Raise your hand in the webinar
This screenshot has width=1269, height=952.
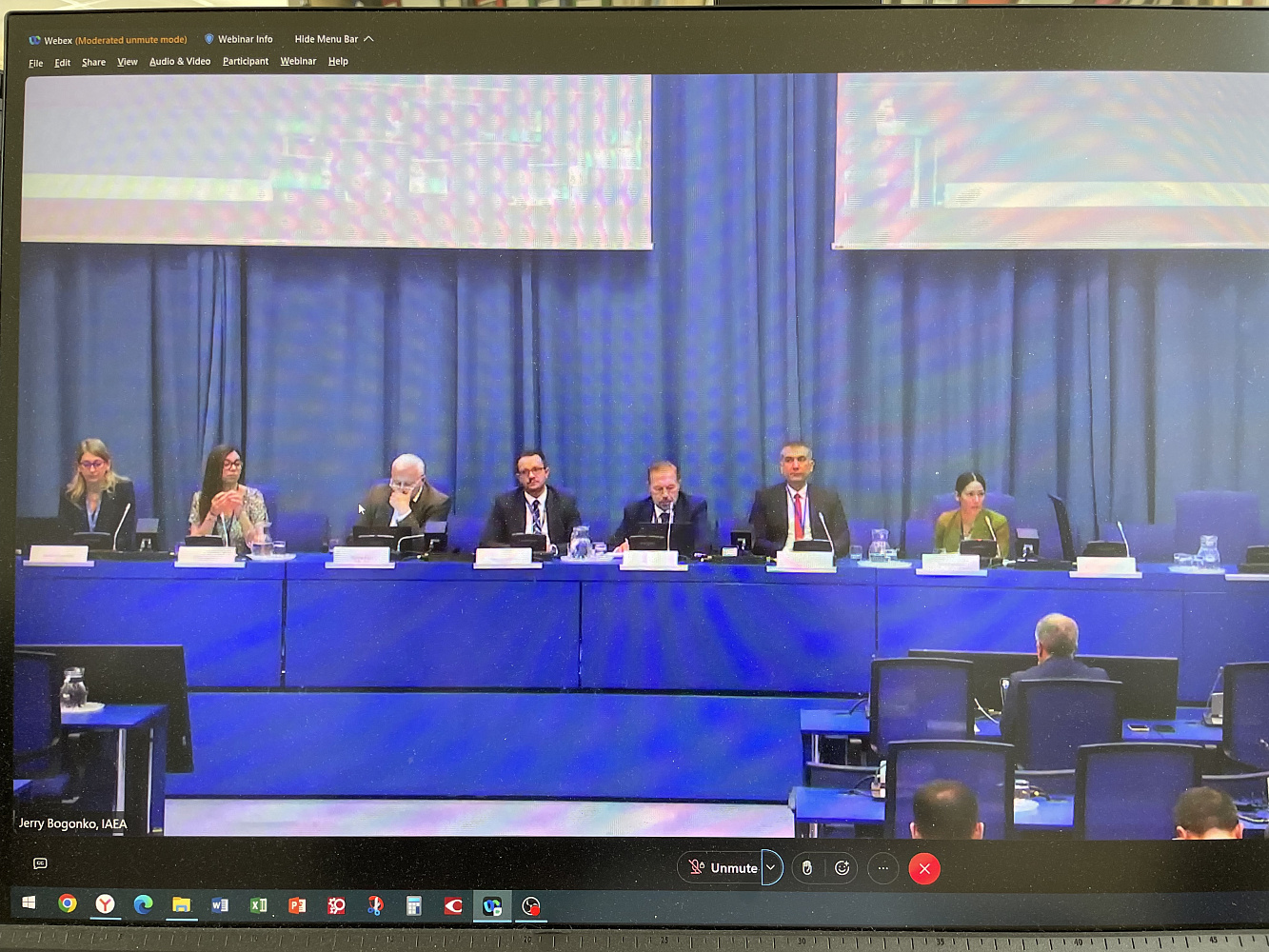point(807,868)
